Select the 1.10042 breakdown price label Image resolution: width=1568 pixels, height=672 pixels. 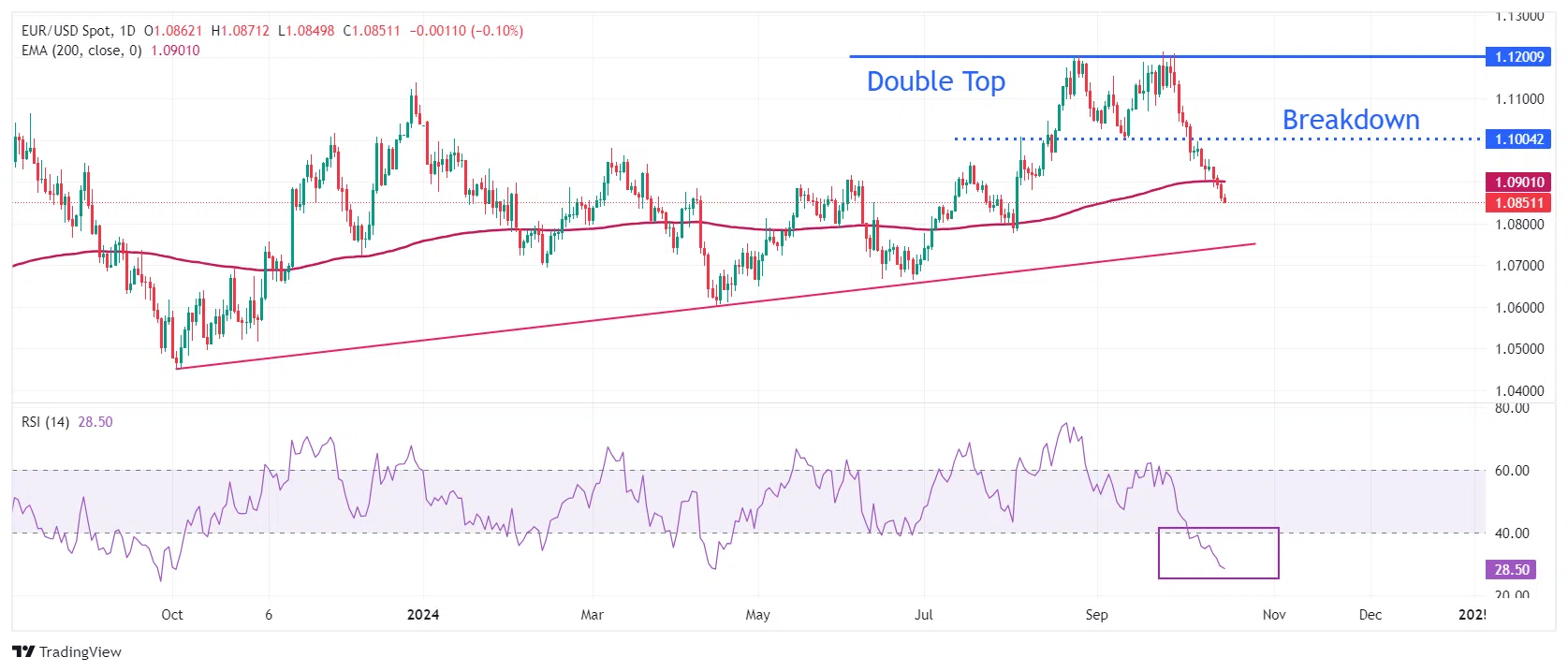[1518, 139]
